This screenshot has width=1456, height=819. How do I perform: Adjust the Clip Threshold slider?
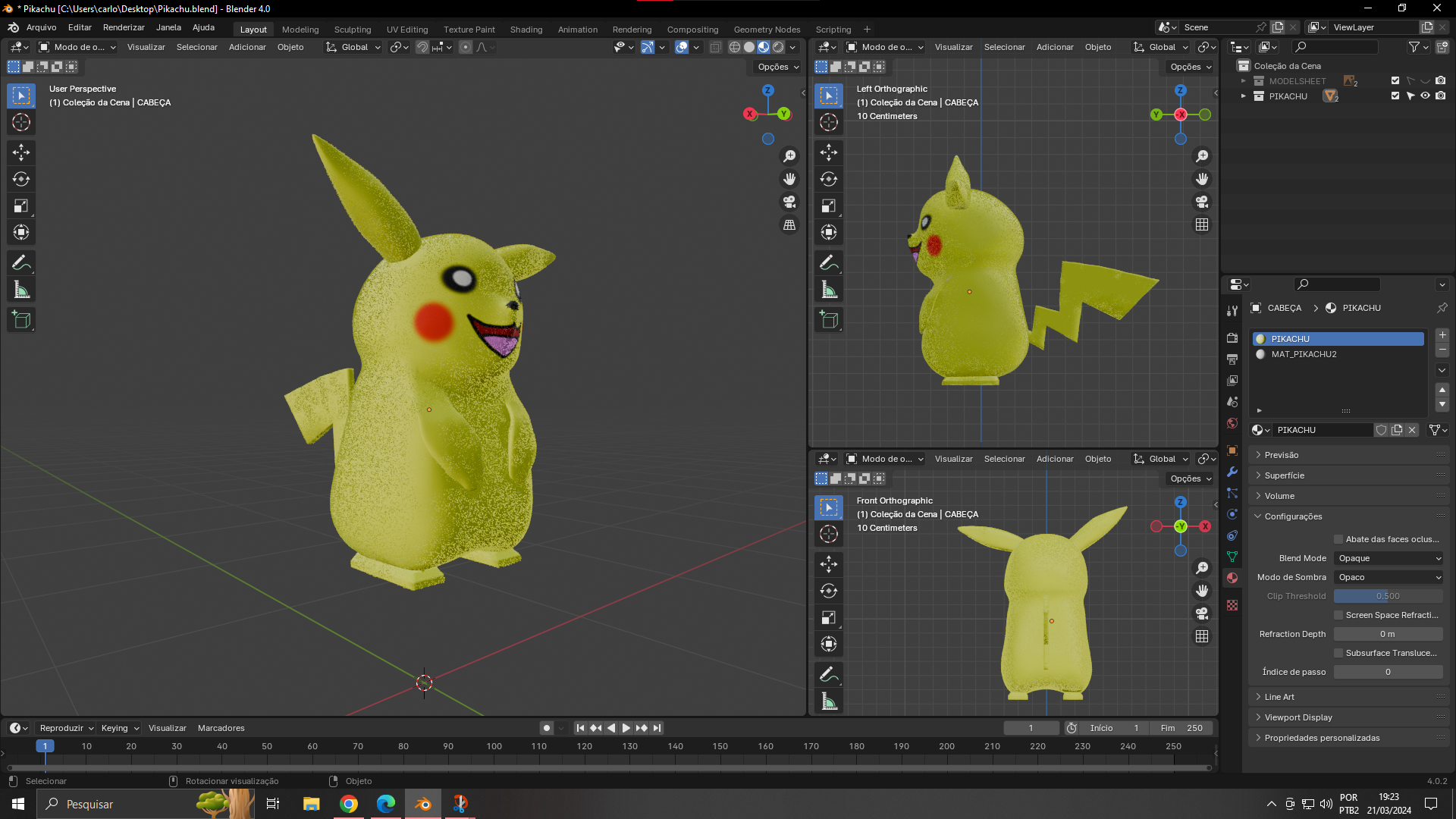coord(1388,596)
